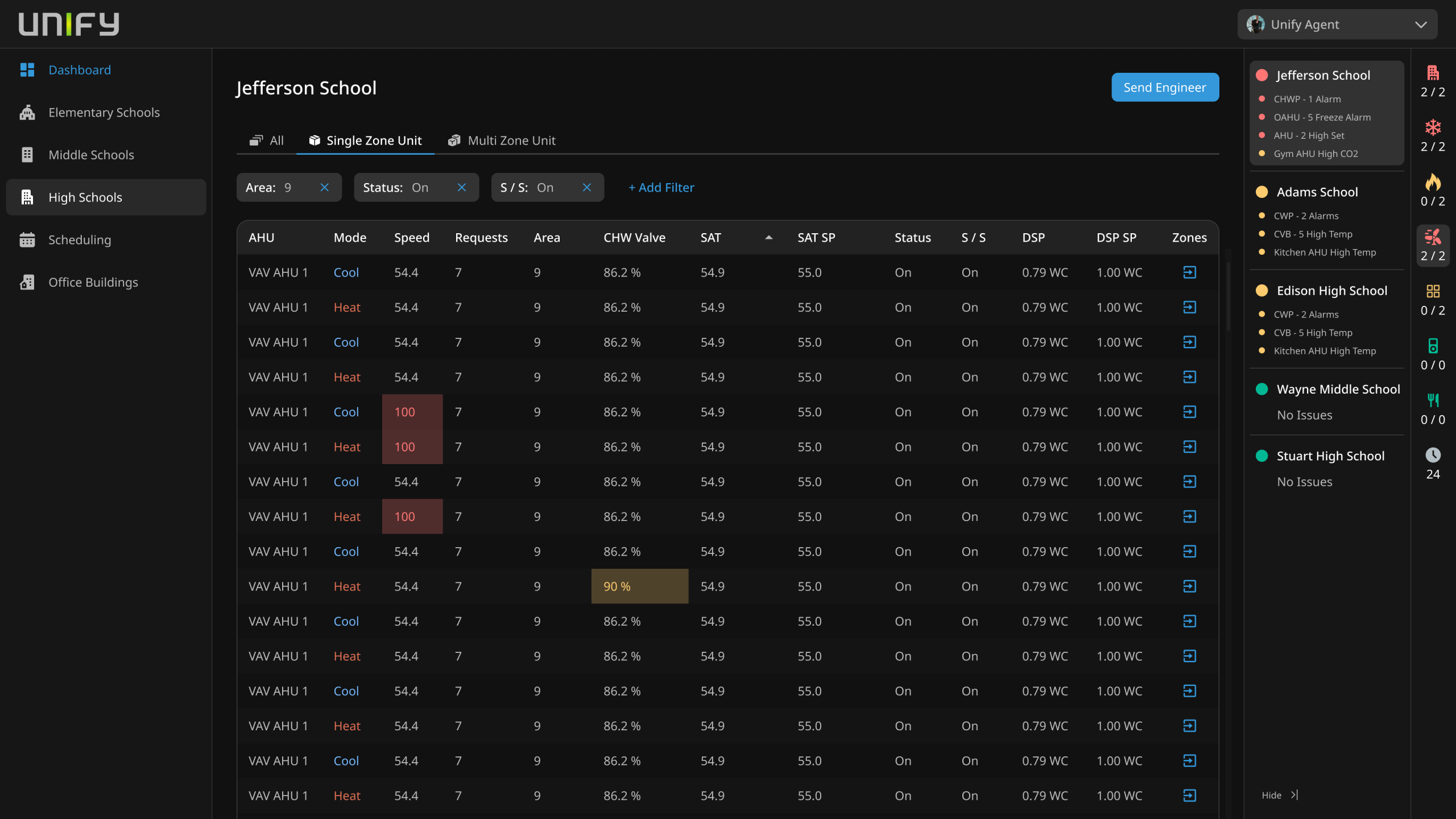Open Scheduling in the sidebar

80,240
